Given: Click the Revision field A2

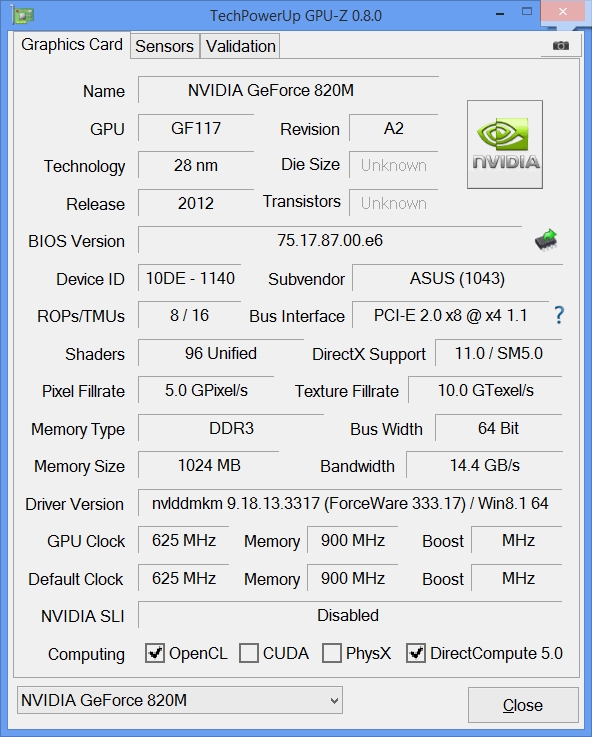Looking at the screenshot, I should click(x=394, y=128).
